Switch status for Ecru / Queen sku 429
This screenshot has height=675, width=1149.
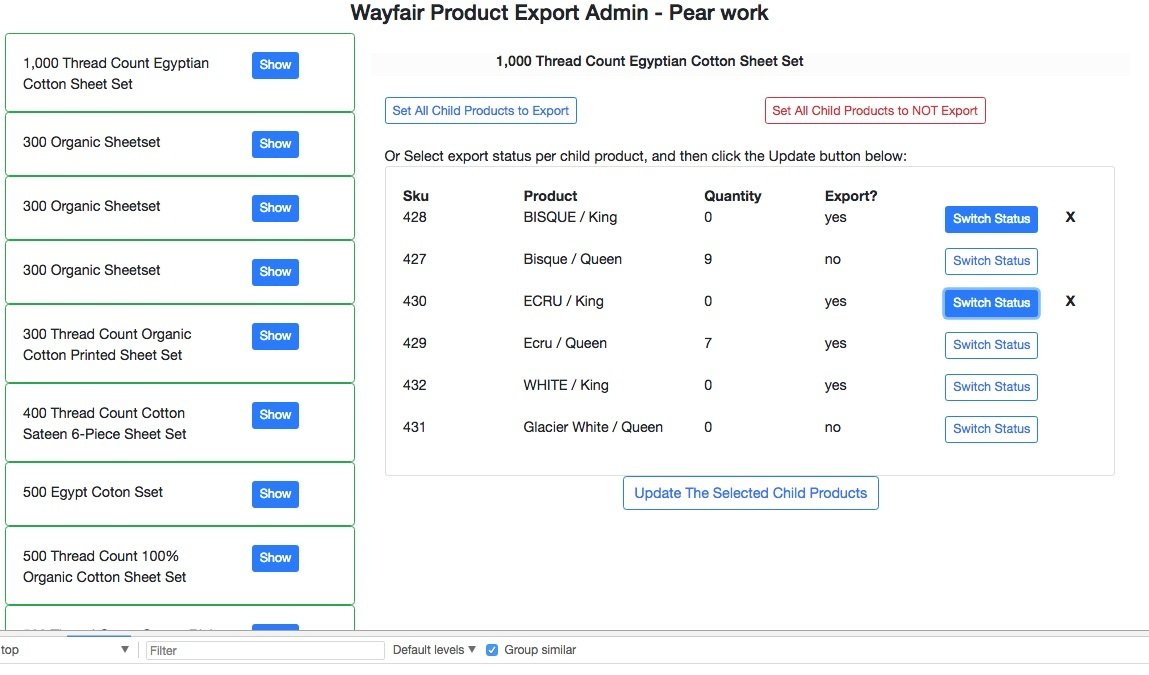[x=991, y=345]
